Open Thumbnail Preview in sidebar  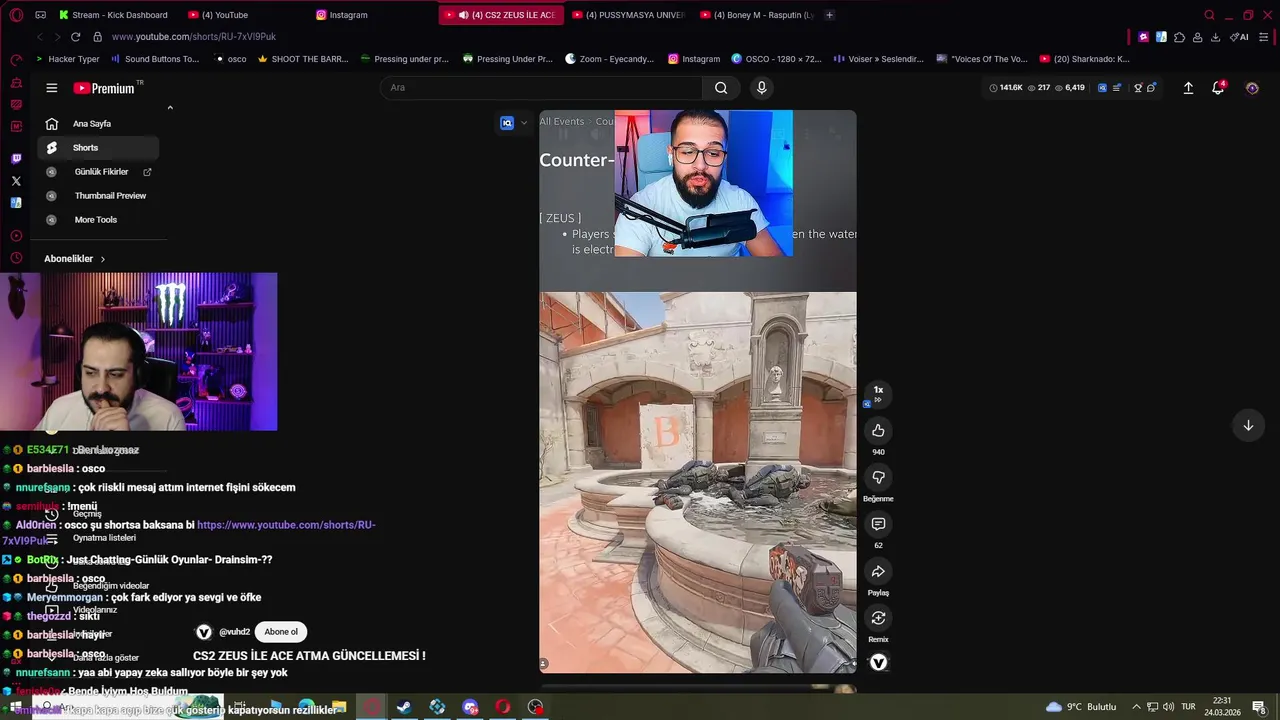pyautogui.click(x=98, y=196)
